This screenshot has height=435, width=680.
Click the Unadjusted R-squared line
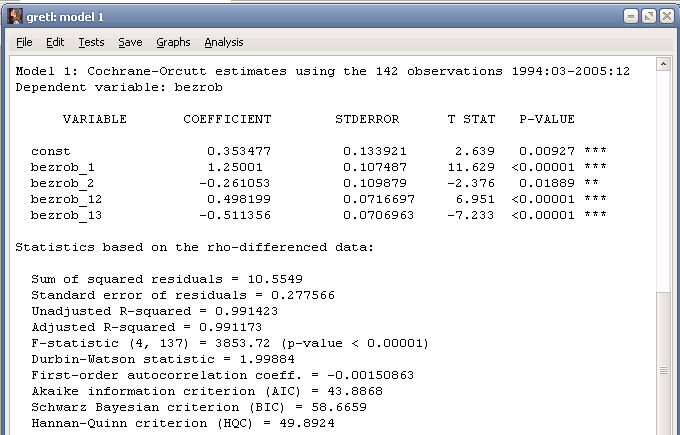tap(154, 311)
